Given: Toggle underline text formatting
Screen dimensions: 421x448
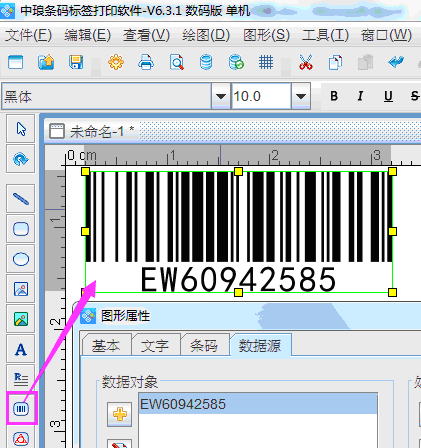Looking at the screenshot, I should click(x=388, y=96).
